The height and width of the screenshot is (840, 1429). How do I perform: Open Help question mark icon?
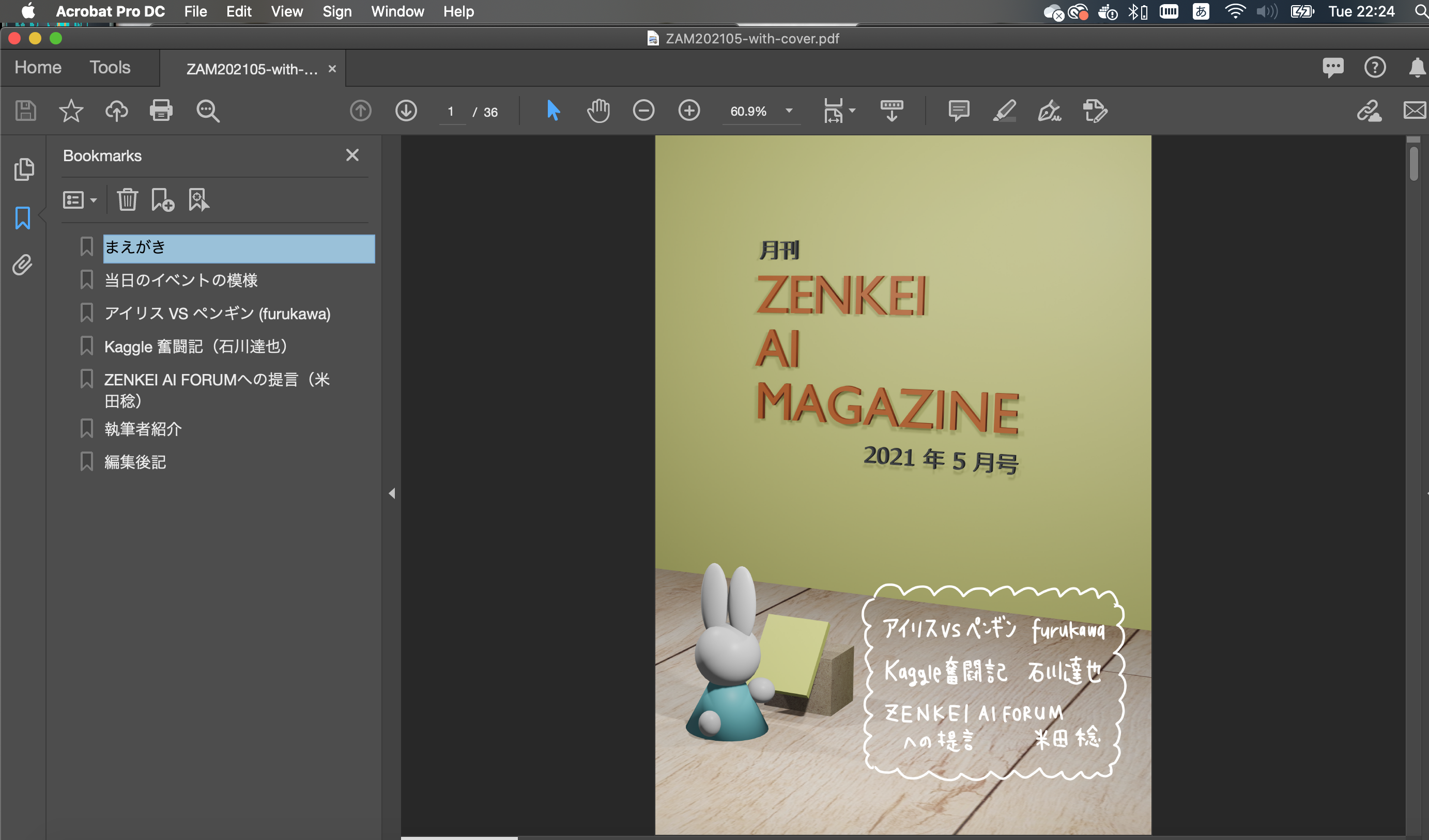1375,68
